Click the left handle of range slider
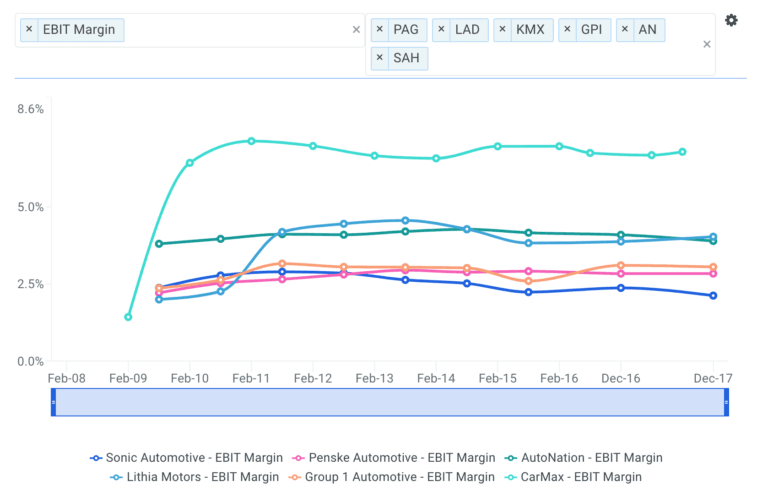Screen dimensions: 768x503 tap(54, 402)
